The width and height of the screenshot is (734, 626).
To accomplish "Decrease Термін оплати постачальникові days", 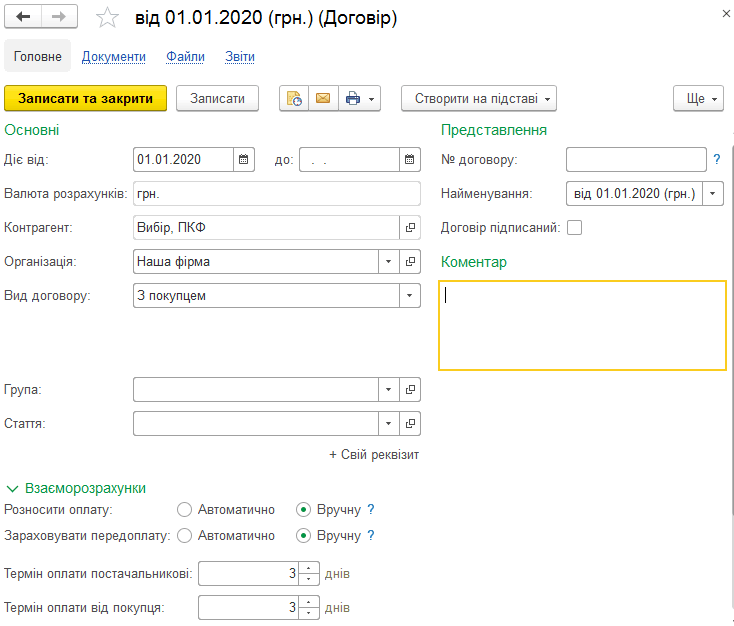I will click(x=309, y=579).
